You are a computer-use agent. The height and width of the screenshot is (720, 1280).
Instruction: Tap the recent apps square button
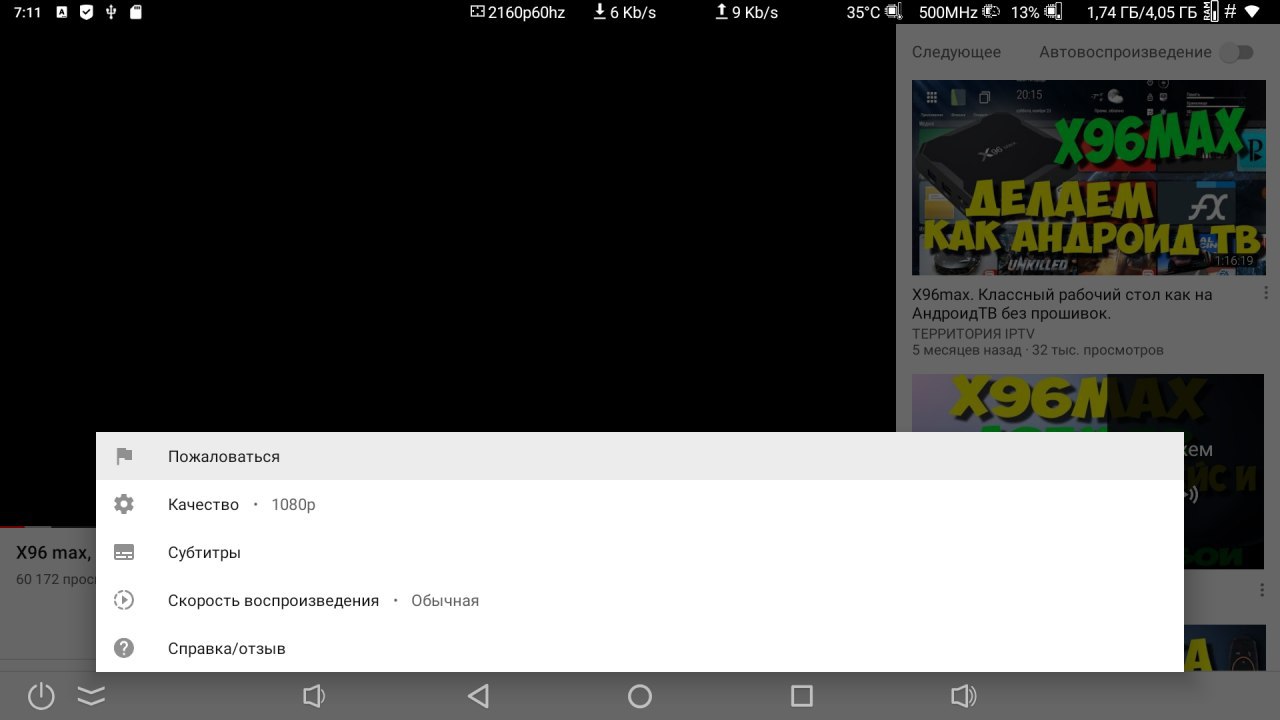[x=802, y=696]
